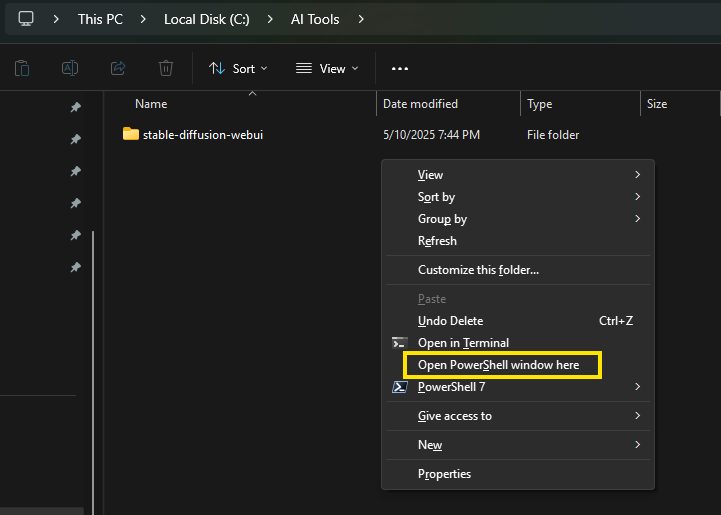Open the Sort by submenu

click(518, 197)
